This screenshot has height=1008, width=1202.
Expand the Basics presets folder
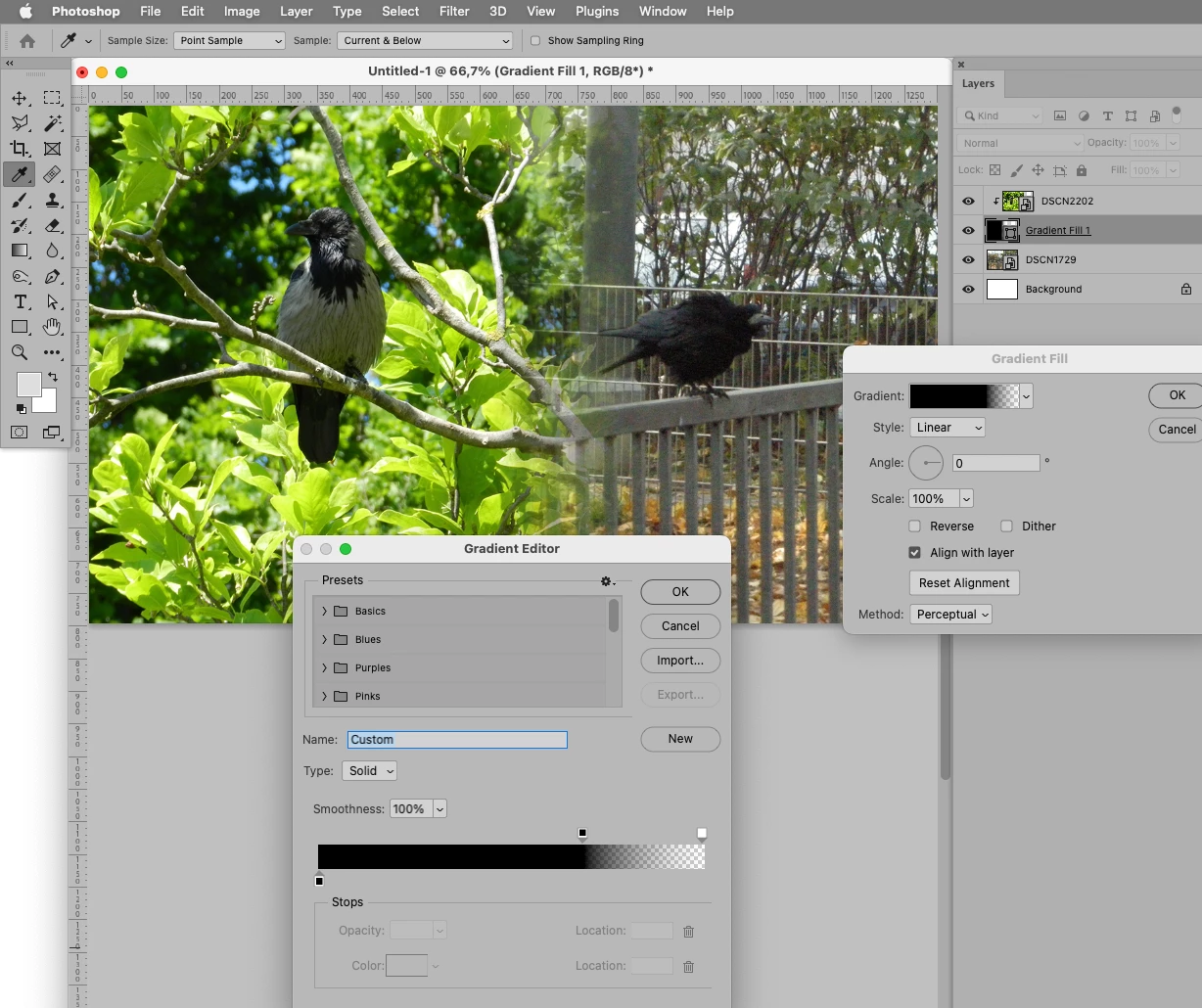coord(324,612)
